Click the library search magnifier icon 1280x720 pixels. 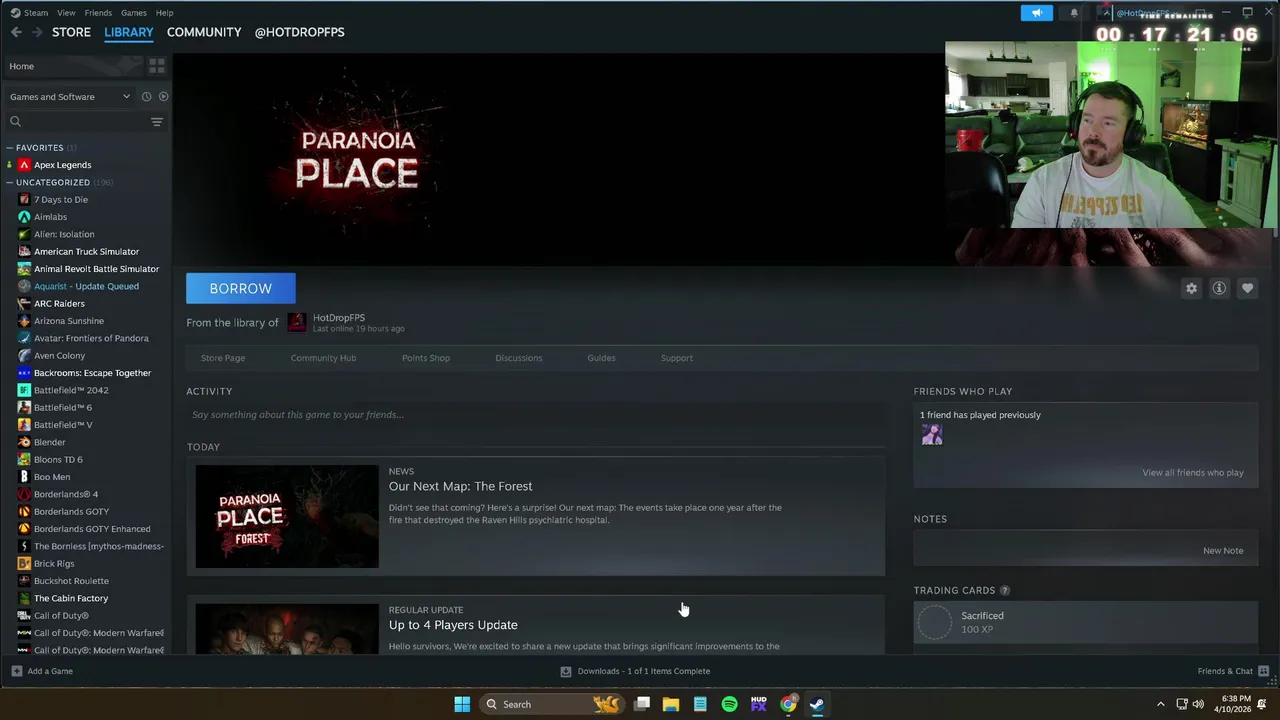(x=15, y=122)
